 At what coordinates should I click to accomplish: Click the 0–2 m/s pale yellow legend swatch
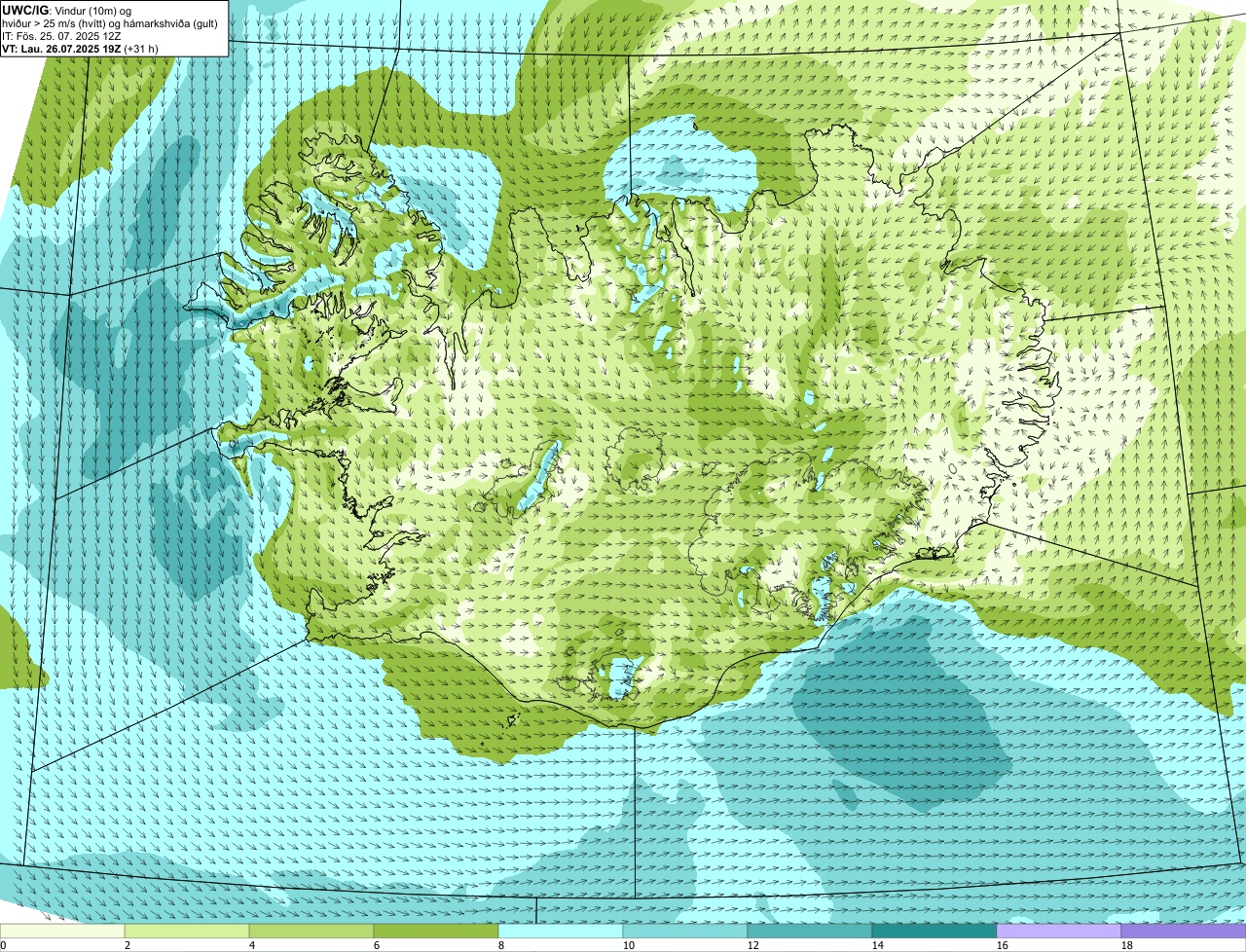[62, 932]
